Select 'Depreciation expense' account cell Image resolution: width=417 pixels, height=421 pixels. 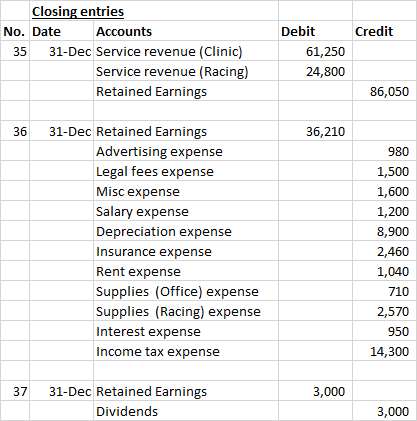click(x=186, y=231)
